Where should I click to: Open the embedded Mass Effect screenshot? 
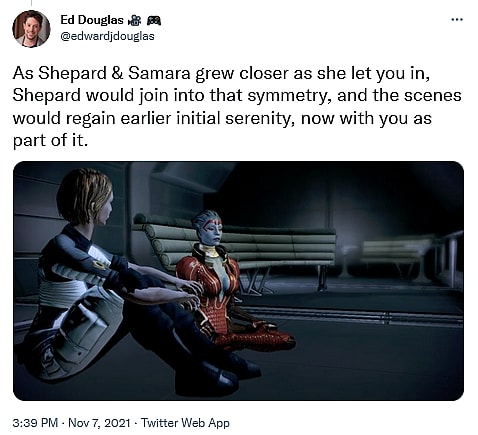pyautogui.click(x=238, y=281)
